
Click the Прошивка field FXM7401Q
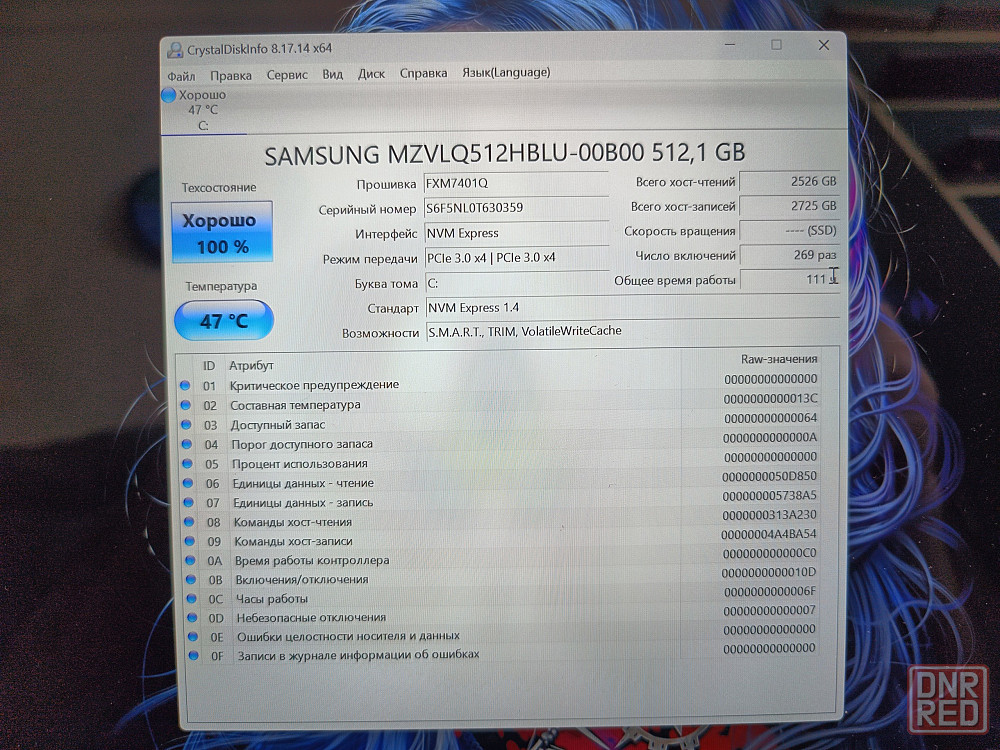[x=515, y=184]
